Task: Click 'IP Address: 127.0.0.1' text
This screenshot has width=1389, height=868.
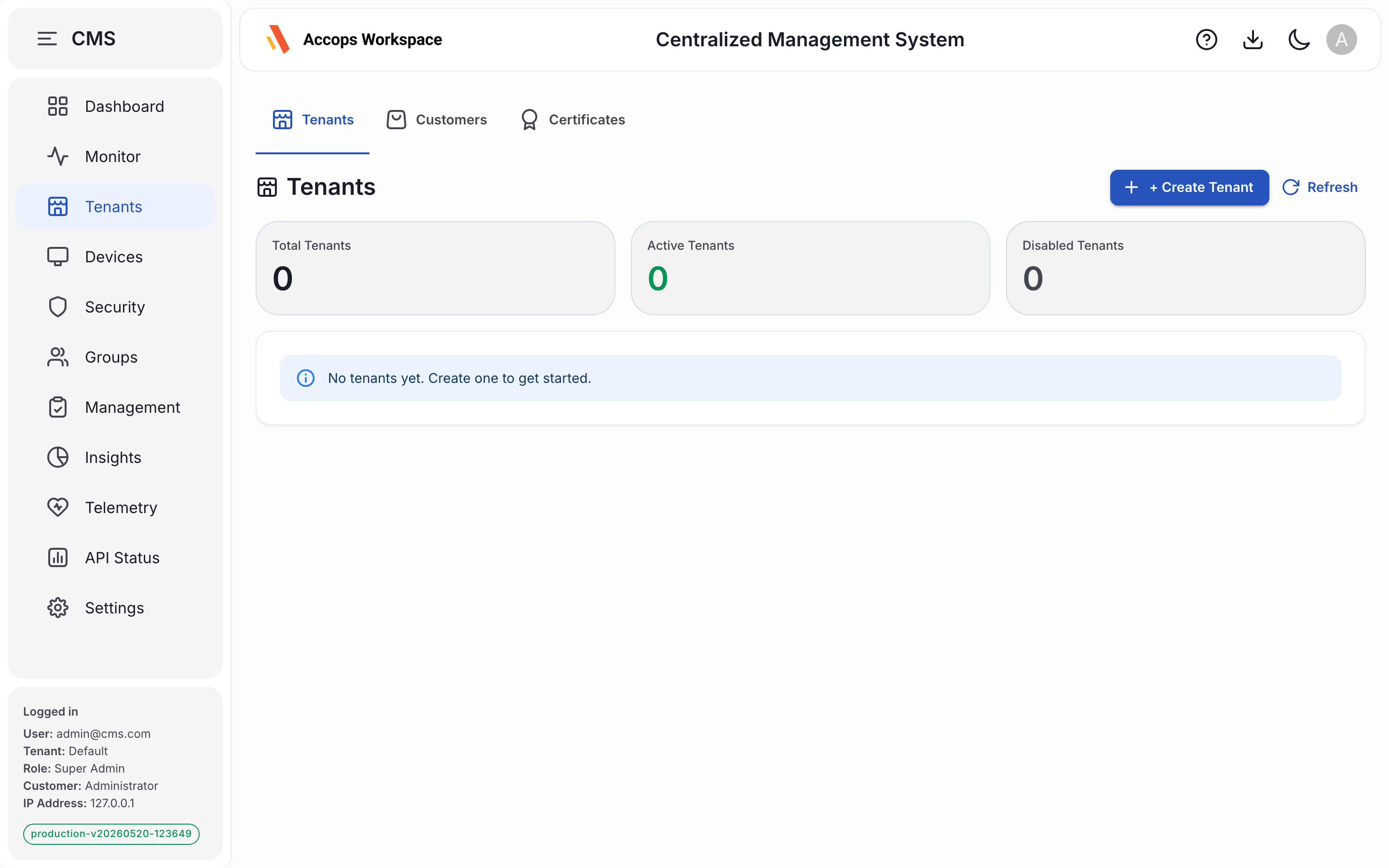Action: pyautogui.click(x=79, y=803)
